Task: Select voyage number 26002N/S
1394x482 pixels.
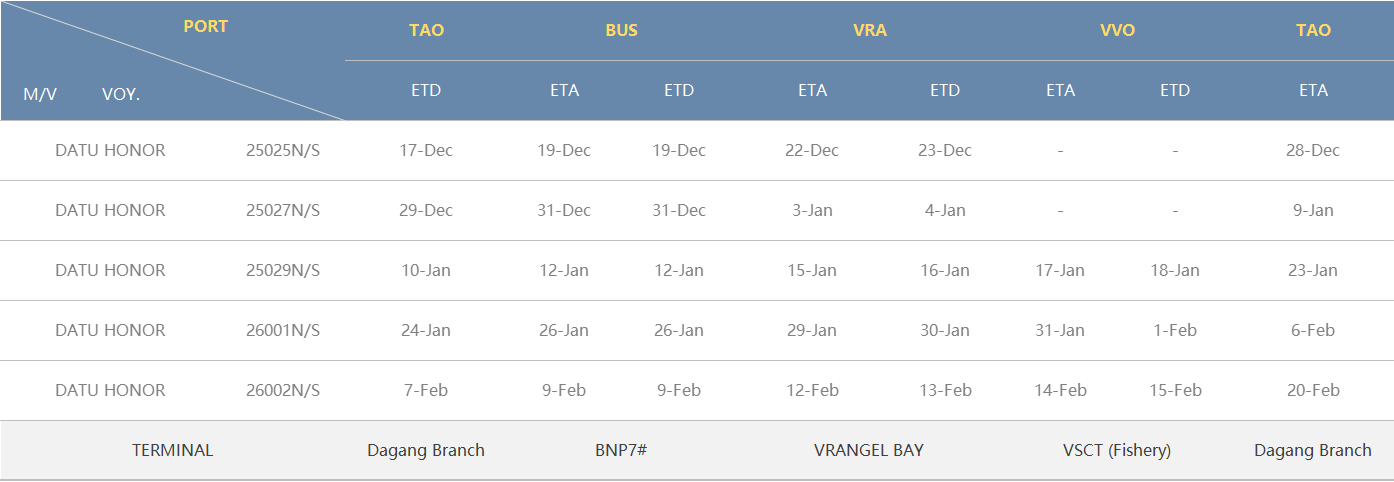Action: (x=283, y=390)
